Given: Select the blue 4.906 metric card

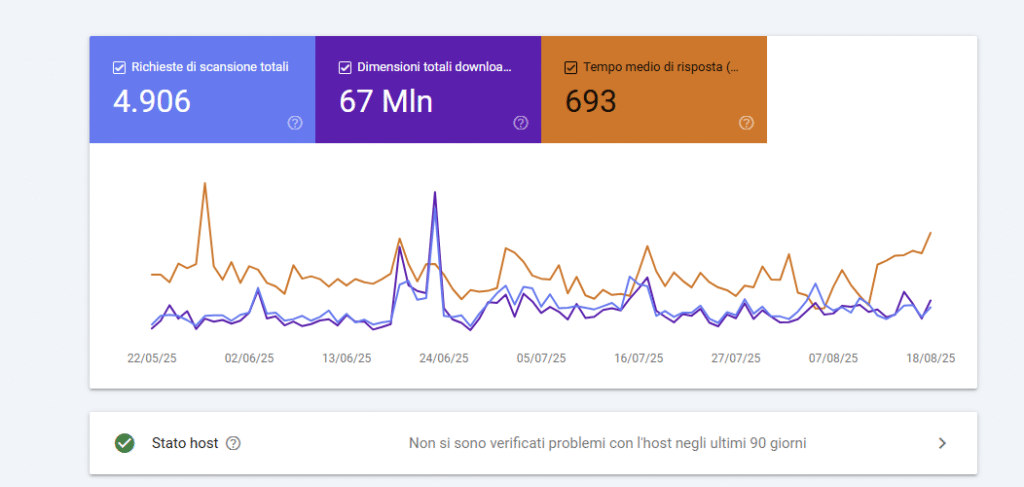Looking at the screenshot, I should click(x=202, y=100).
